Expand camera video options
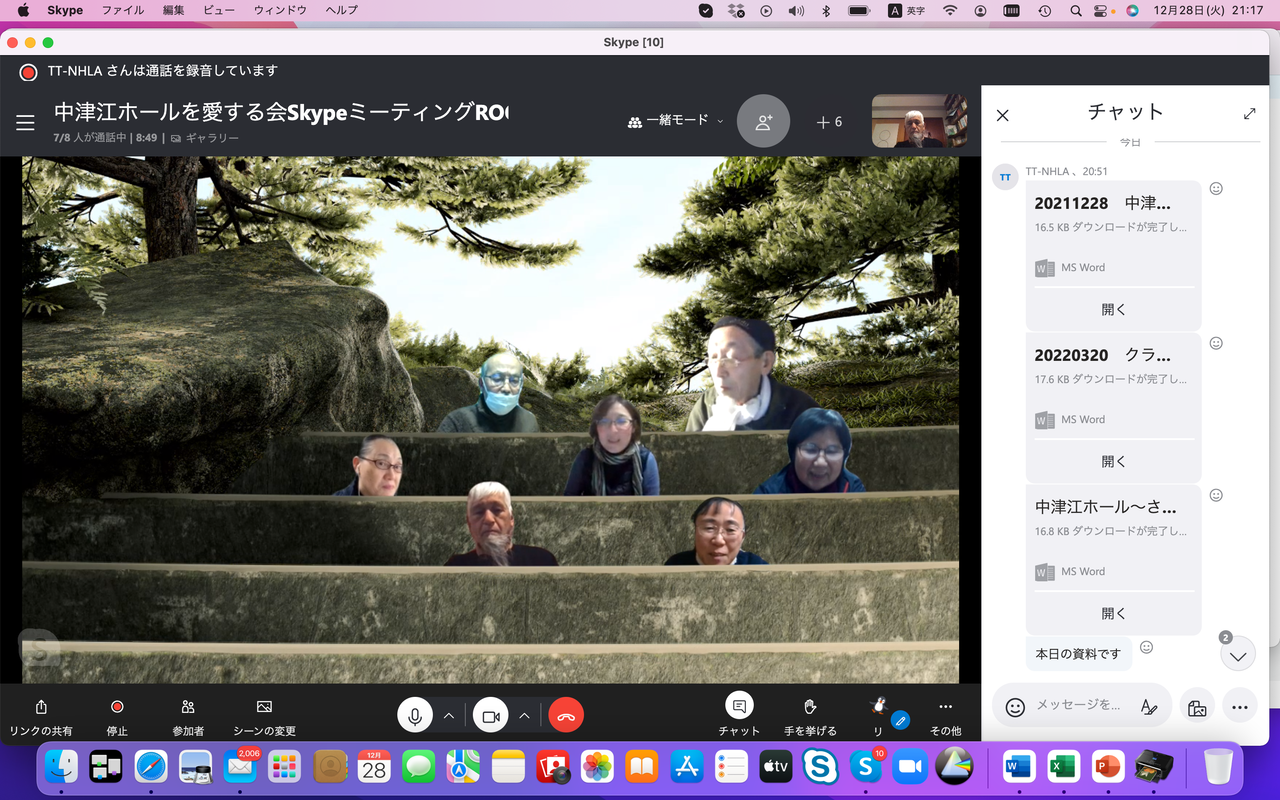 pos(524,716)
